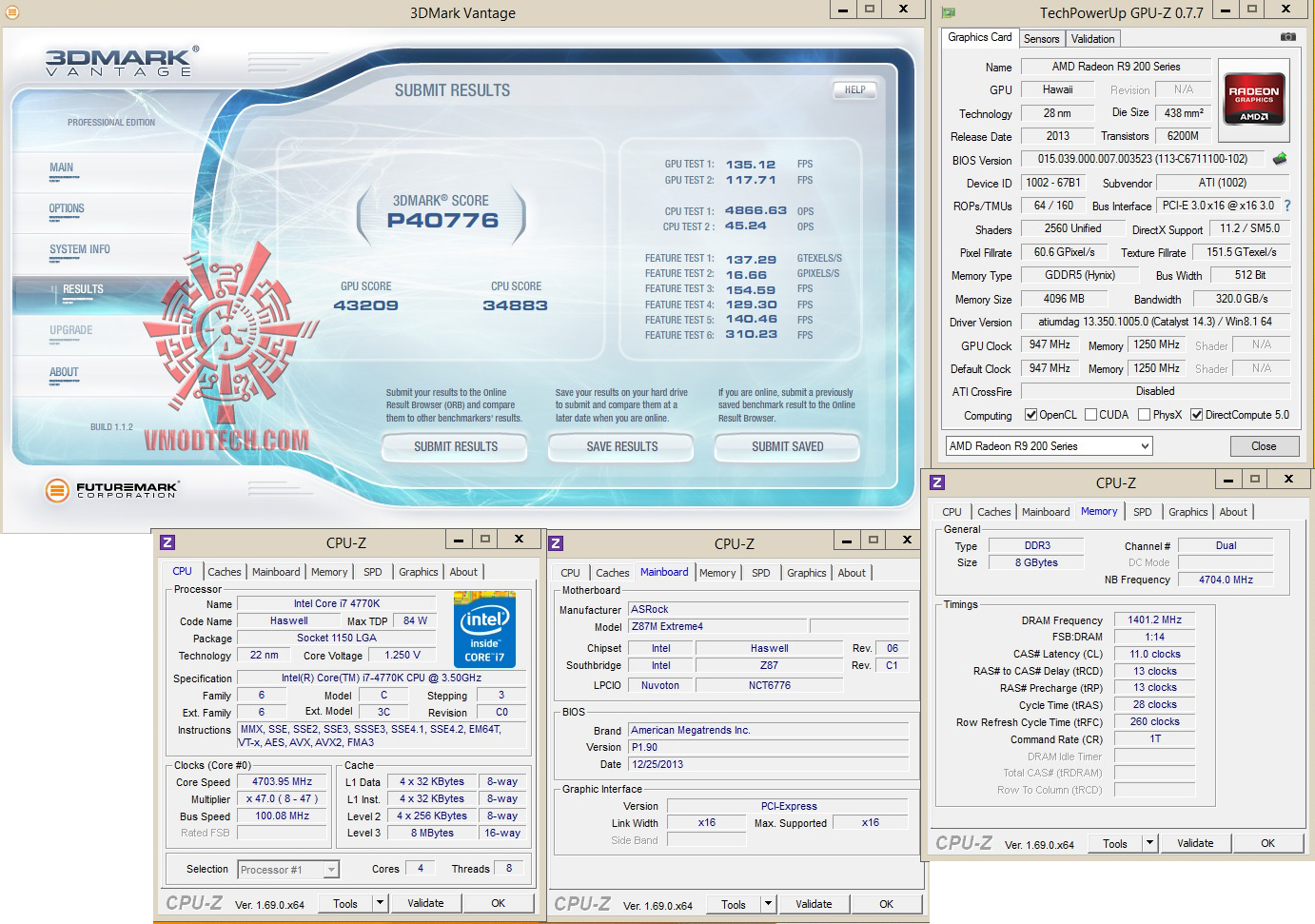Screen dimensions: 1315x924
Task: Click the CPU-Z icon in the Mainboard window title
Action: (557, 543)
